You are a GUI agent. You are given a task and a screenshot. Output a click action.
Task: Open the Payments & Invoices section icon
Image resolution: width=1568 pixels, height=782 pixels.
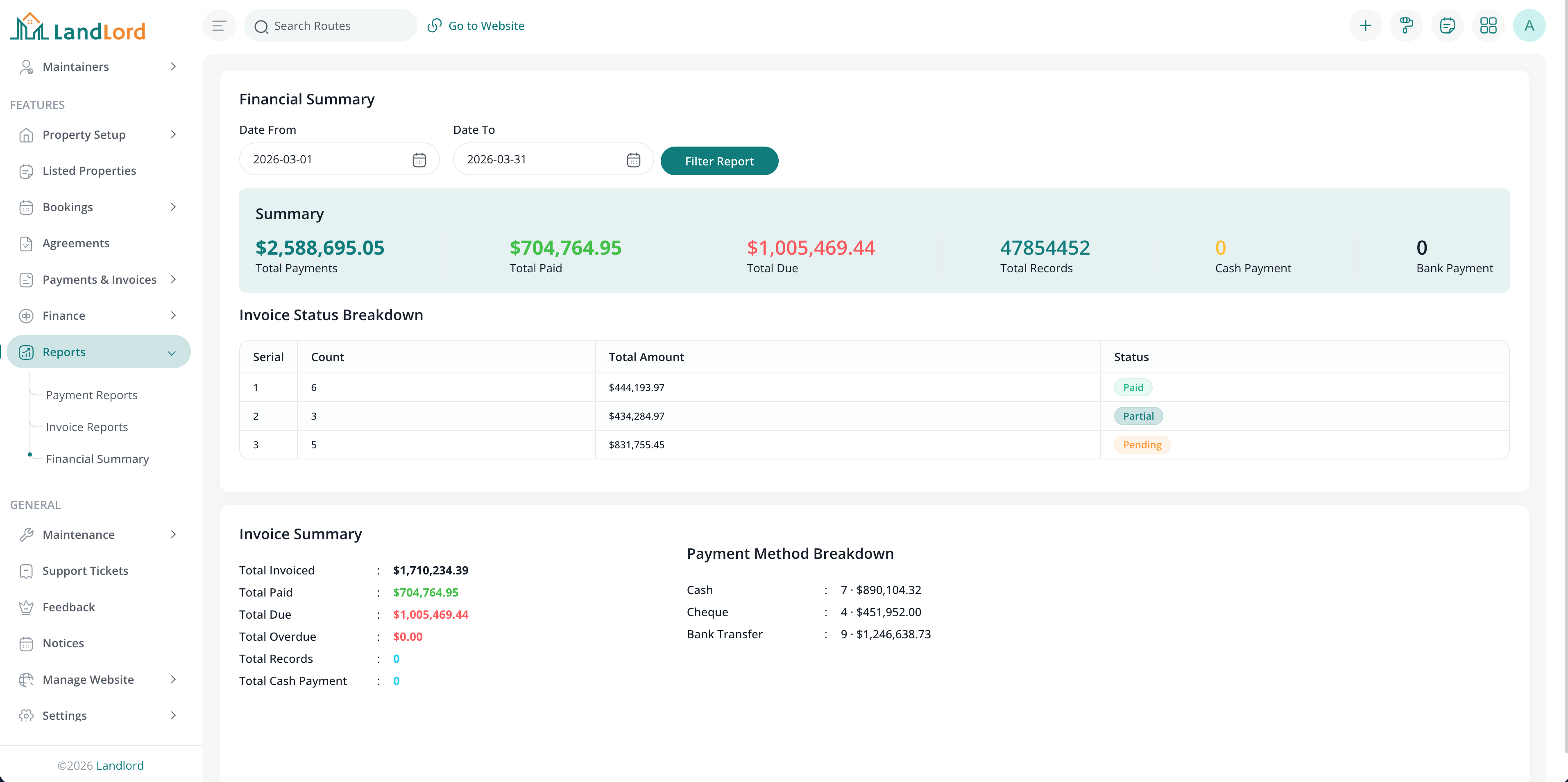pyautogui.click(x=26, y=279)
